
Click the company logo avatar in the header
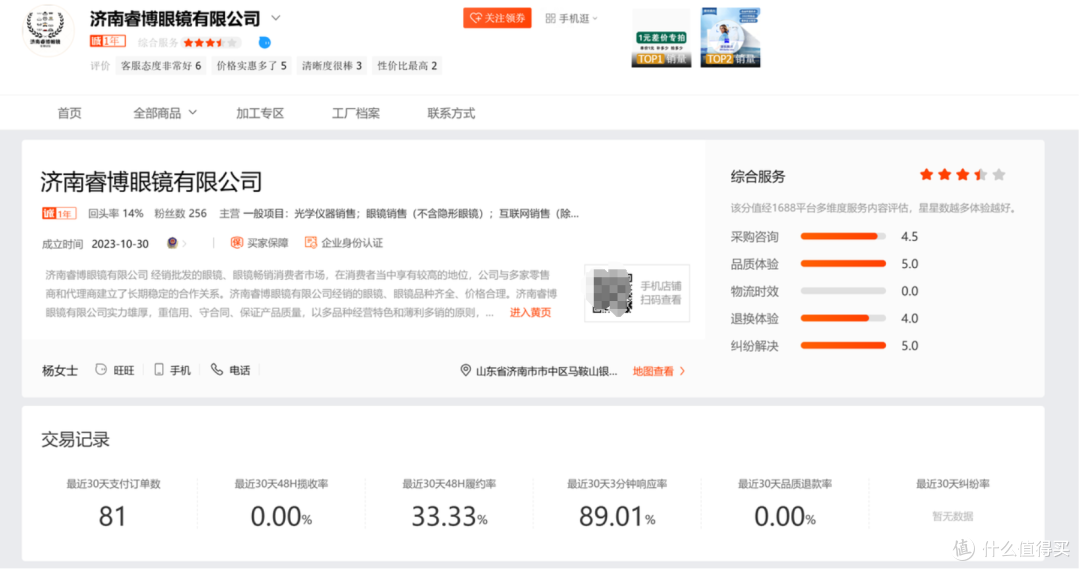tap(48, 31)
